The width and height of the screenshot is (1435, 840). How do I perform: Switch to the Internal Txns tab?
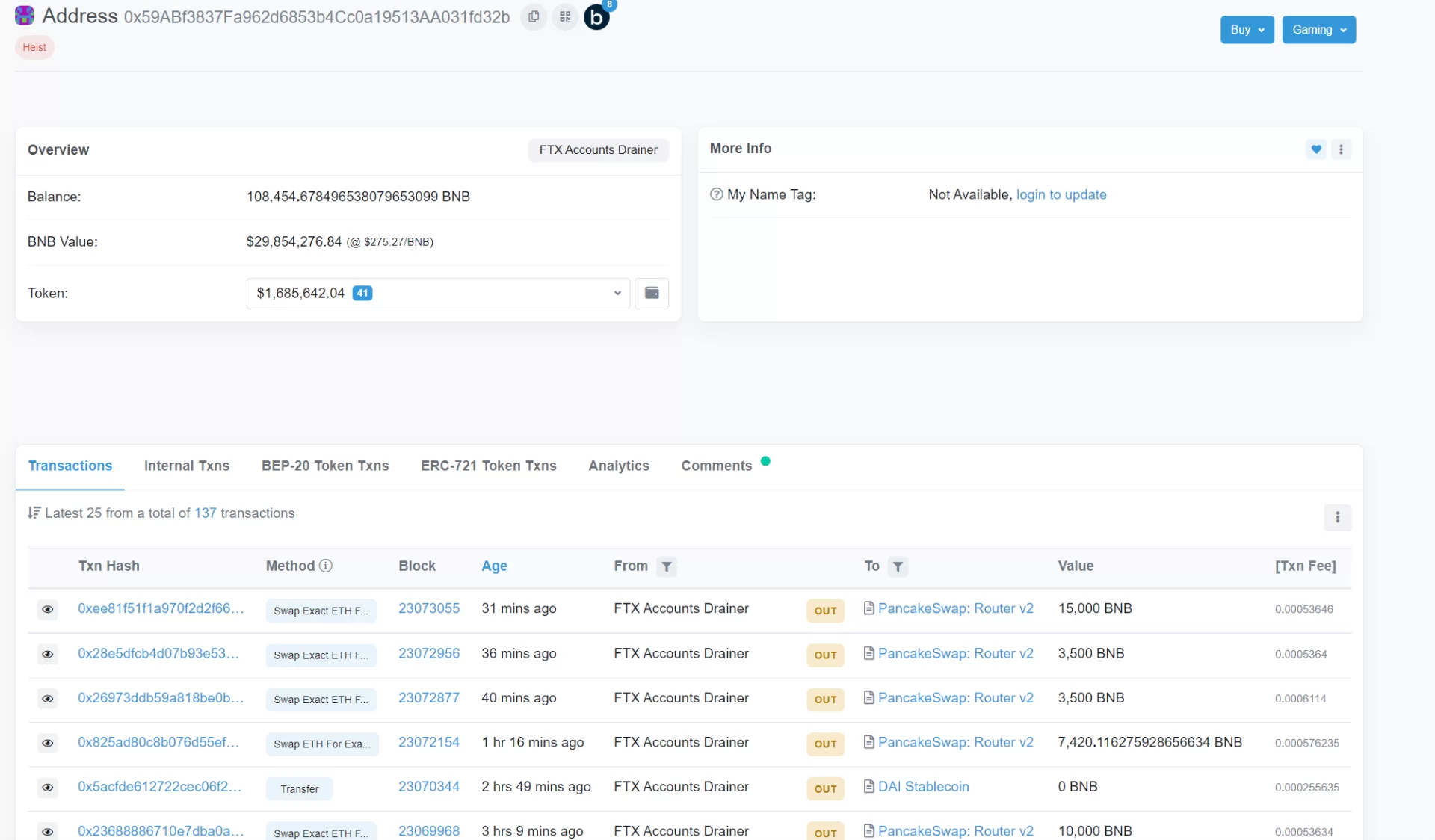click(187, 466)
